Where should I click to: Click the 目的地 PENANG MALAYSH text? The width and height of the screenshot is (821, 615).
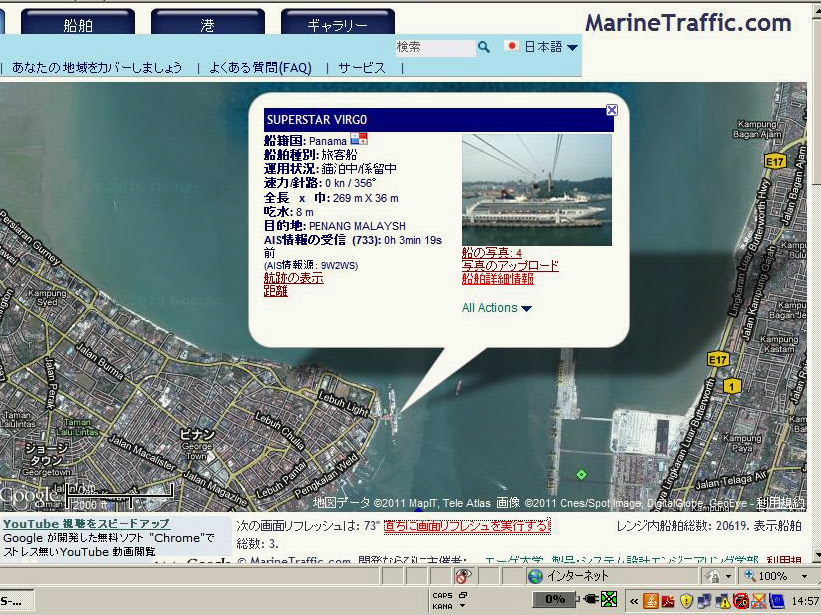click(335, 226)
